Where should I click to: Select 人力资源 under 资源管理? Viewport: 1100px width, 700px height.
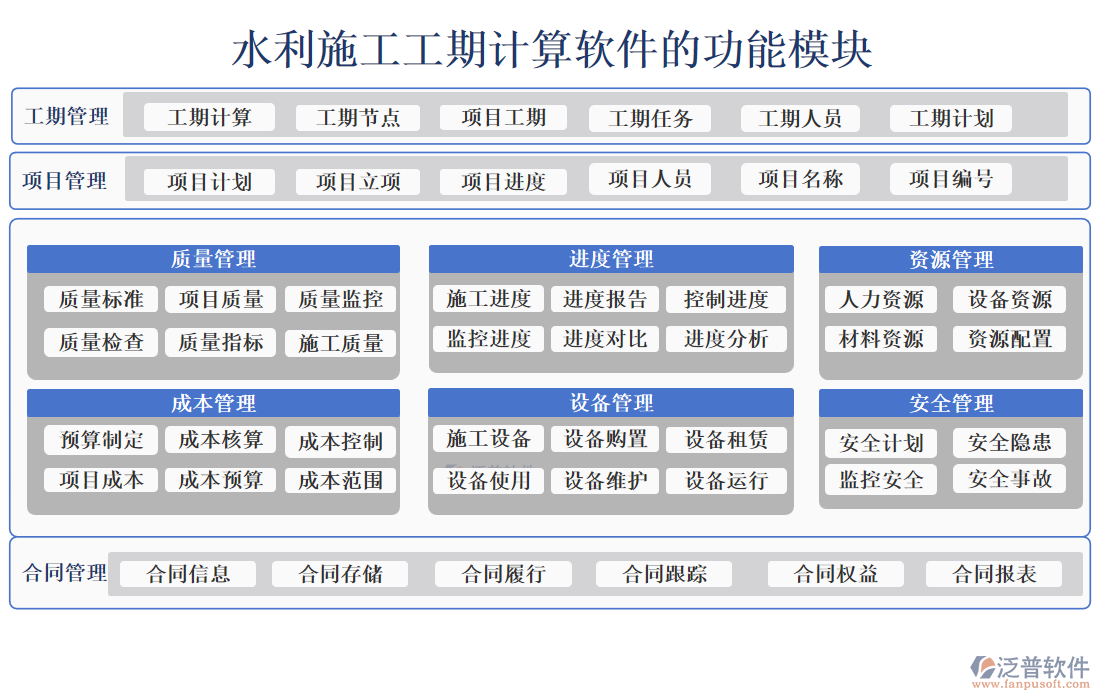coord(879,299)
